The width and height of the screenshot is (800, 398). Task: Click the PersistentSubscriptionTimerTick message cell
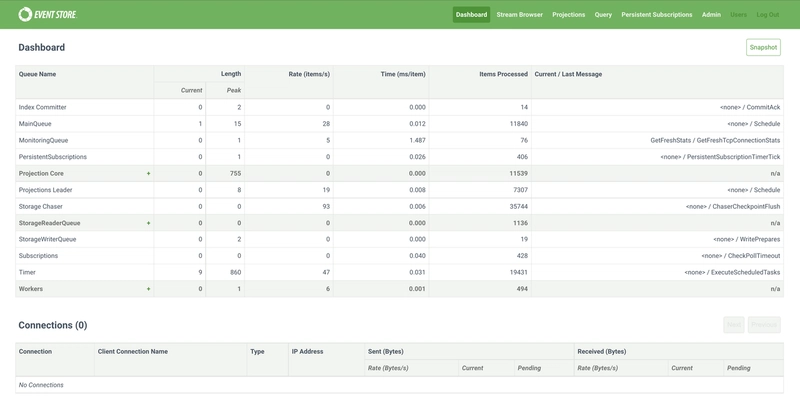pyautogui.click(x=720, y=157)
